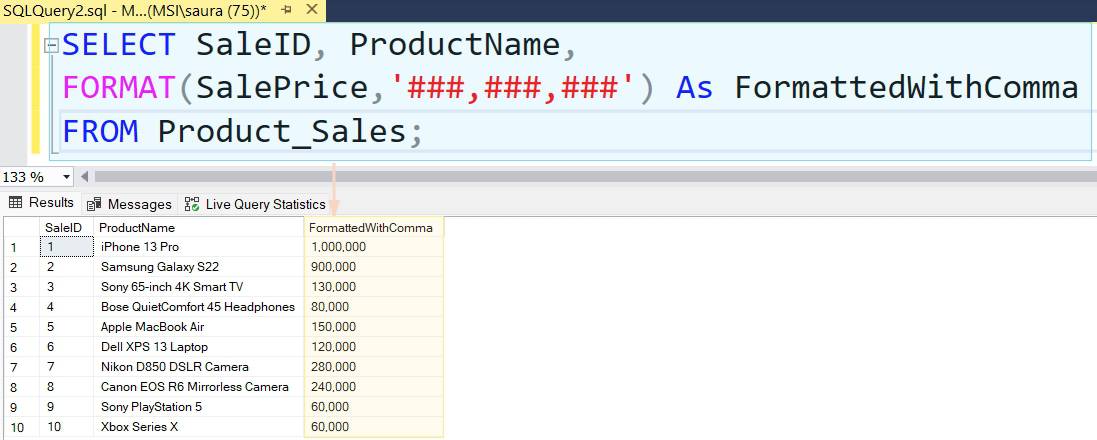Click the Live Query Statistics icon

click(192, 204)
